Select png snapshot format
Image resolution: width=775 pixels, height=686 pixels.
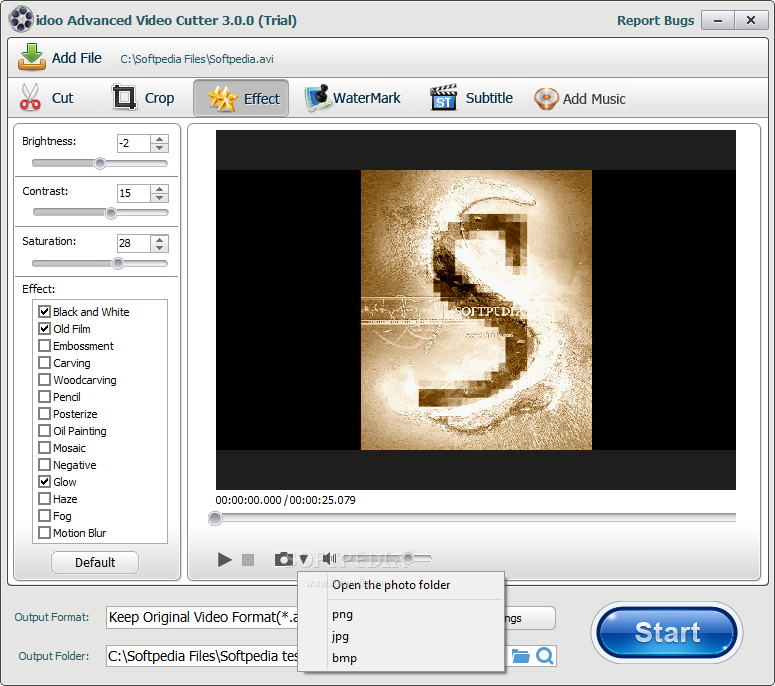tap(401, 614)
